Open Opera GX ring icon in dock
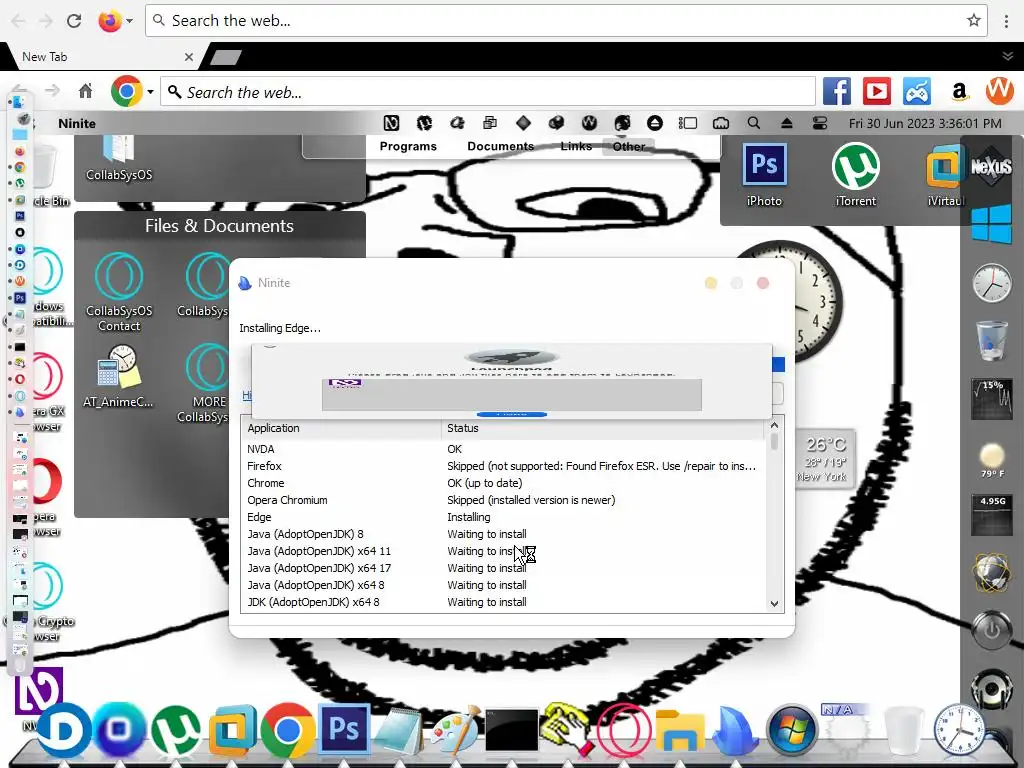The image size is (1024, 768). point(623,731)
